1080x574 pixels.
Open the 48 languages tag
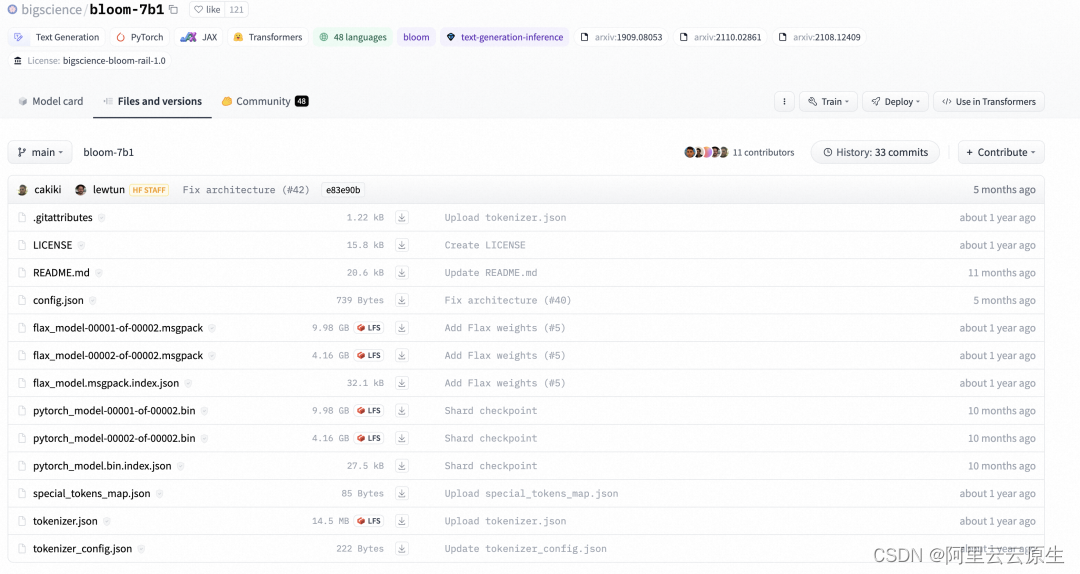pyautogui.click(x=353, y=37)
